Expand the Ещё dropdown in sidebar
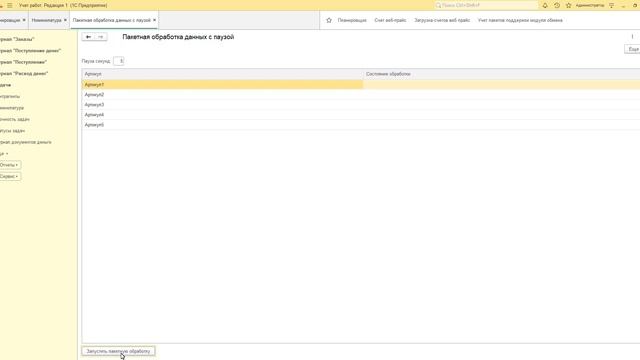The image size is (640, 360). [x=4, y=153]
